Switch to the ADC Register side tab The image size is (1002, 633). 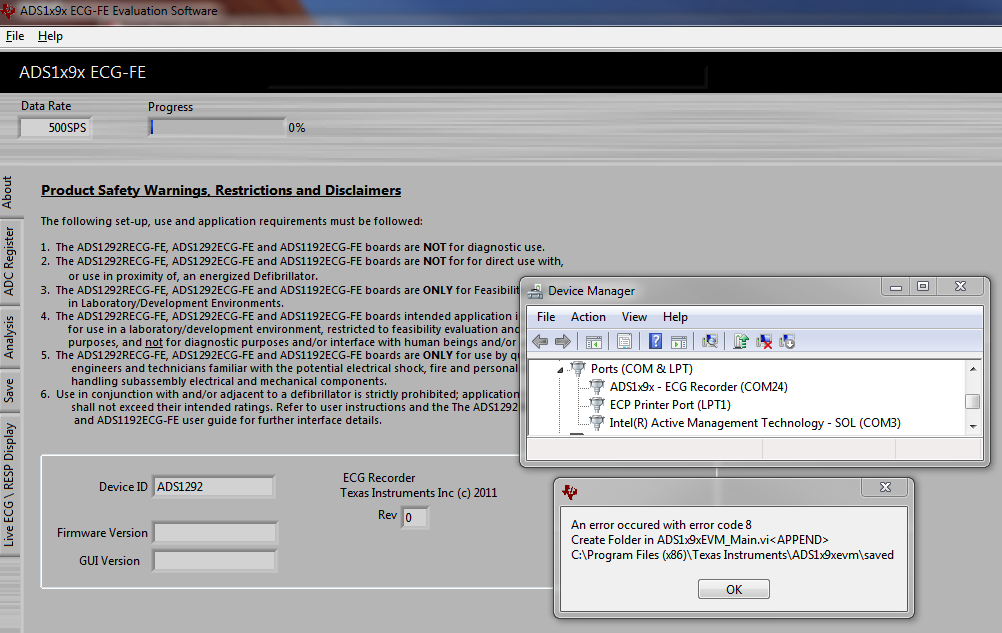(x=9, y=261)
